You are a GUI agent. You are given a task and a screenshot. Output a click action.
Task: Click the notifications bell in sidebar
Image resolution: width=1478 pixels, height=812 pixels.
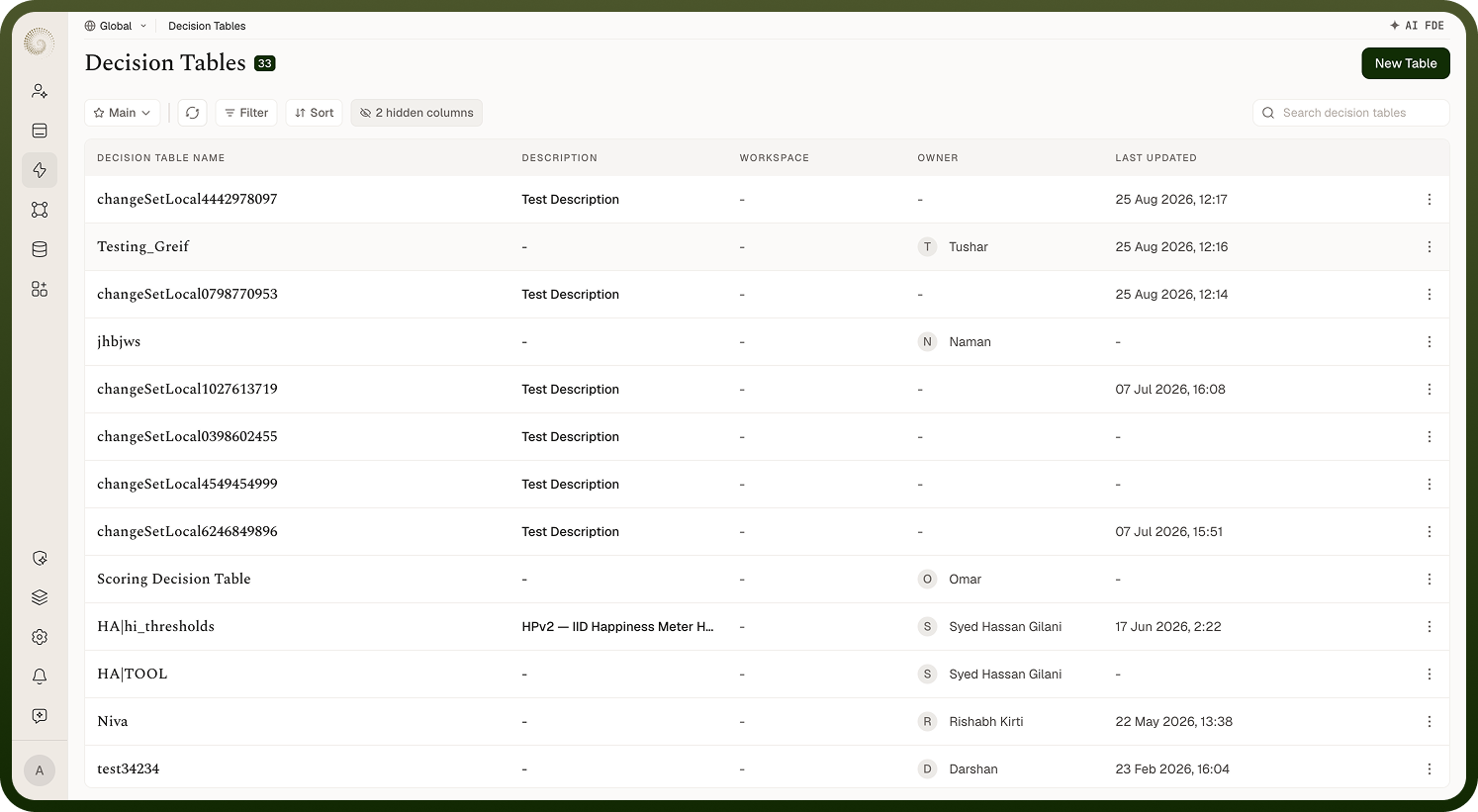coord(40,677)
